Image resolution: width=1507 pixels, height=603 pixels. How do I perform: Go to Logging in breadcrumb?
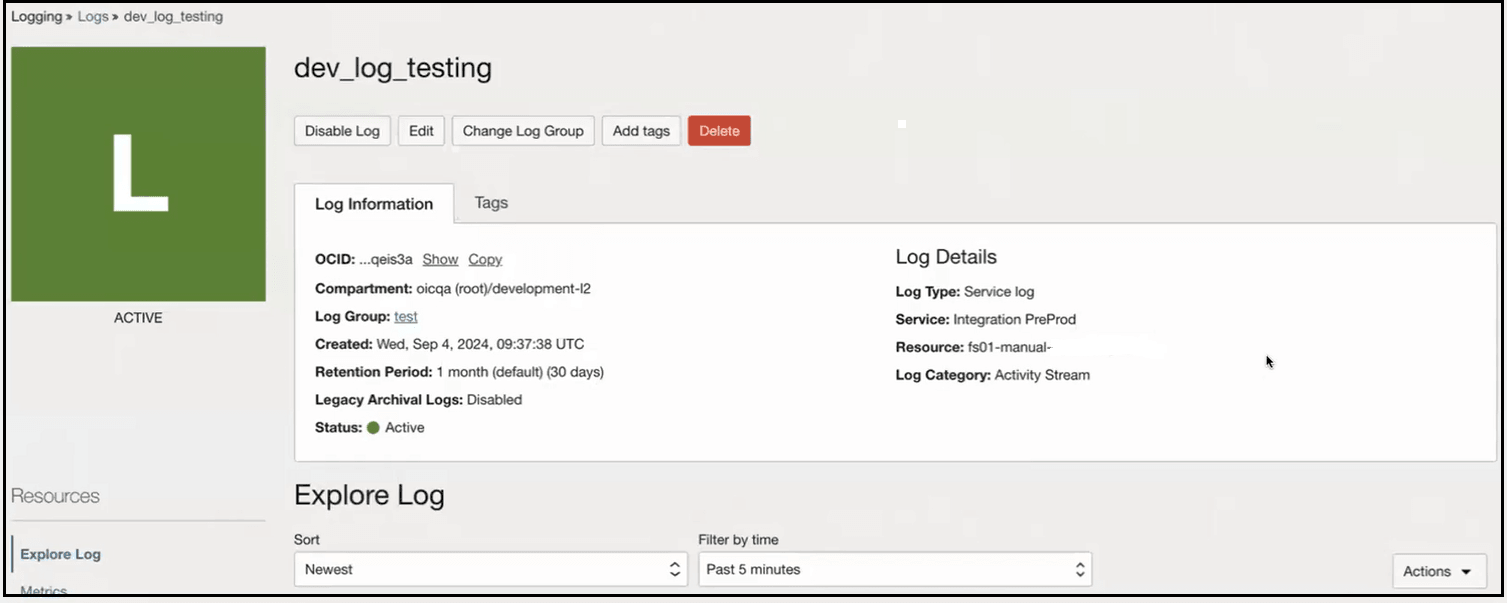(x=37, y=17)
